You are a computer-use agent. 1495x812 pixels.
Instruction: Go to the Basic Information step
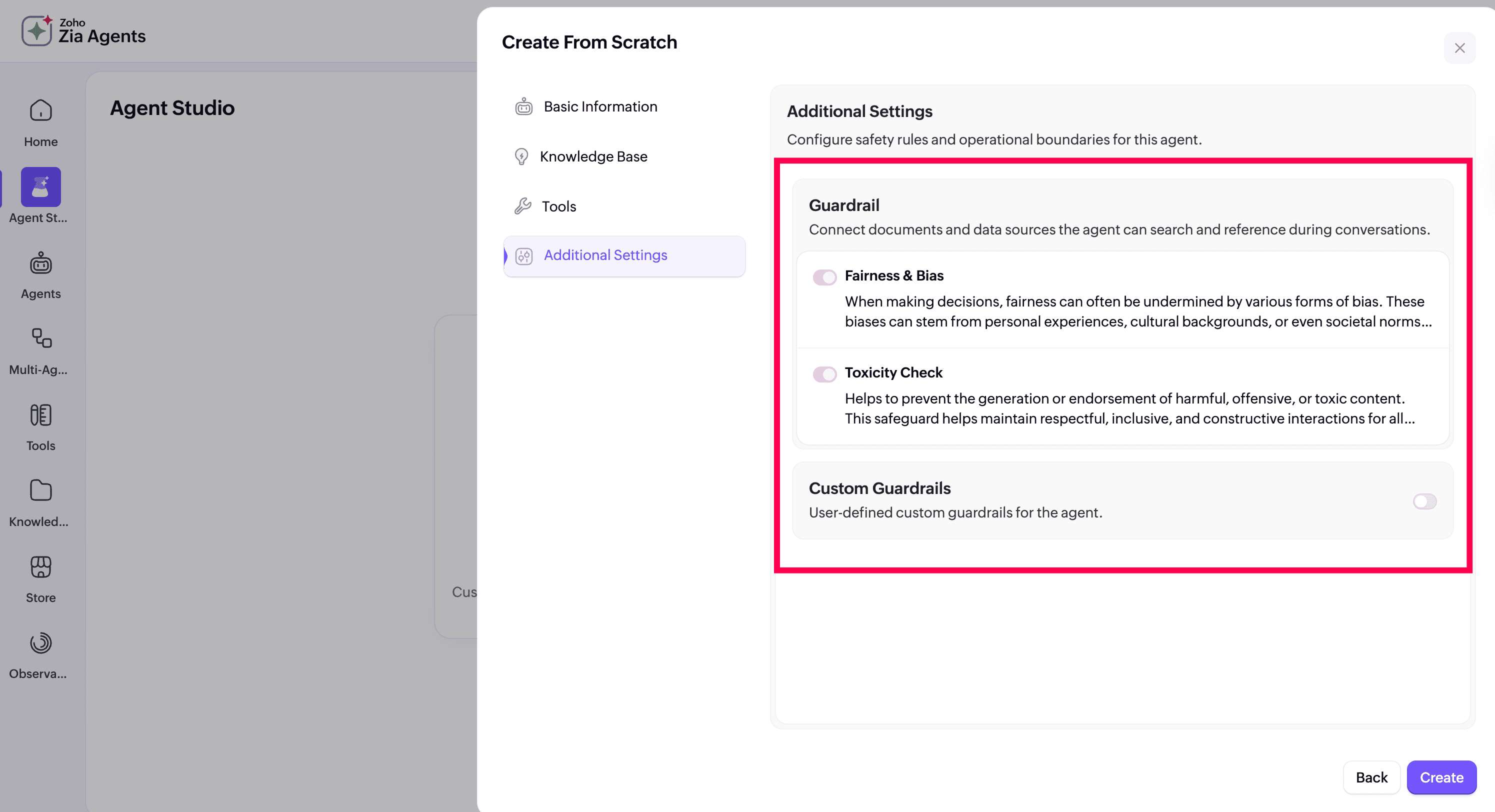tap(624, 107)
